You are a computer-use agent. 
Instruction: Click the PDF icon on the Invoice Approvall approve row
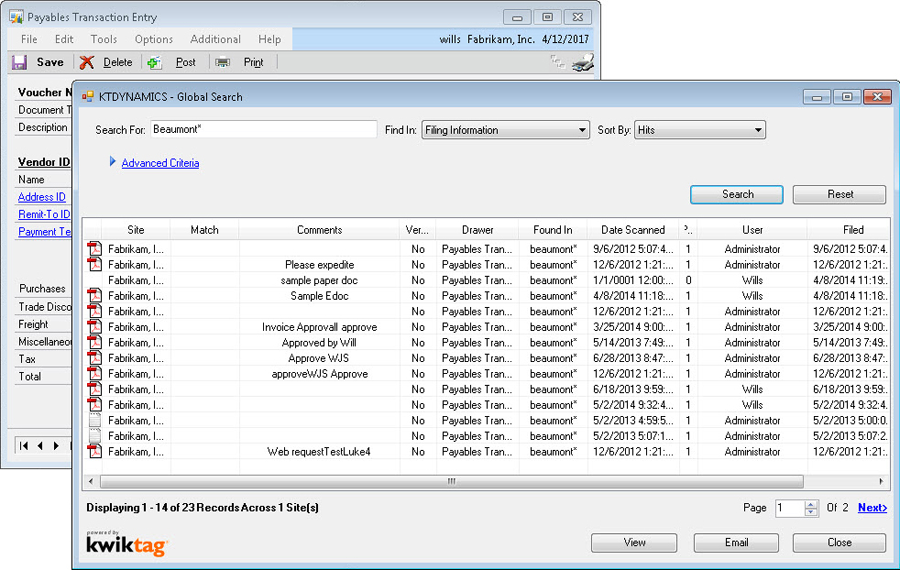pyautogui.click(x=95, y=327)
